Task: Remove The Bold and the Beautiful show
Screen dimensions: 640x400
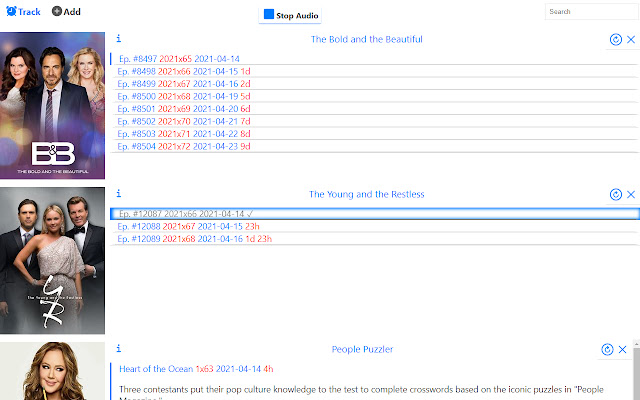Action: pyautogui.click(x=631, y=40)
